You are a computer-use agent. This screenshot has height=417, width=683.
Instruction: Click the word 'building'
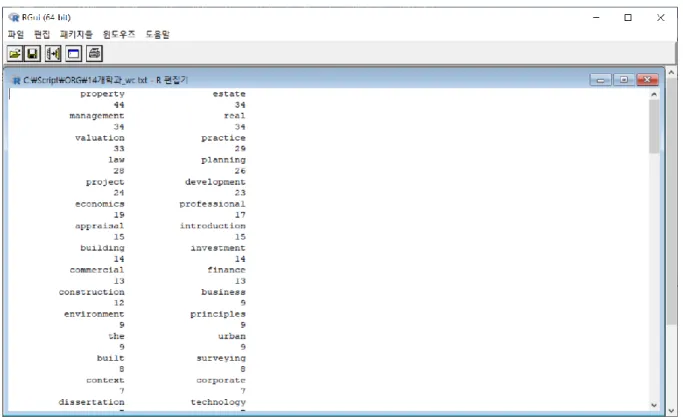pos(102,248)
